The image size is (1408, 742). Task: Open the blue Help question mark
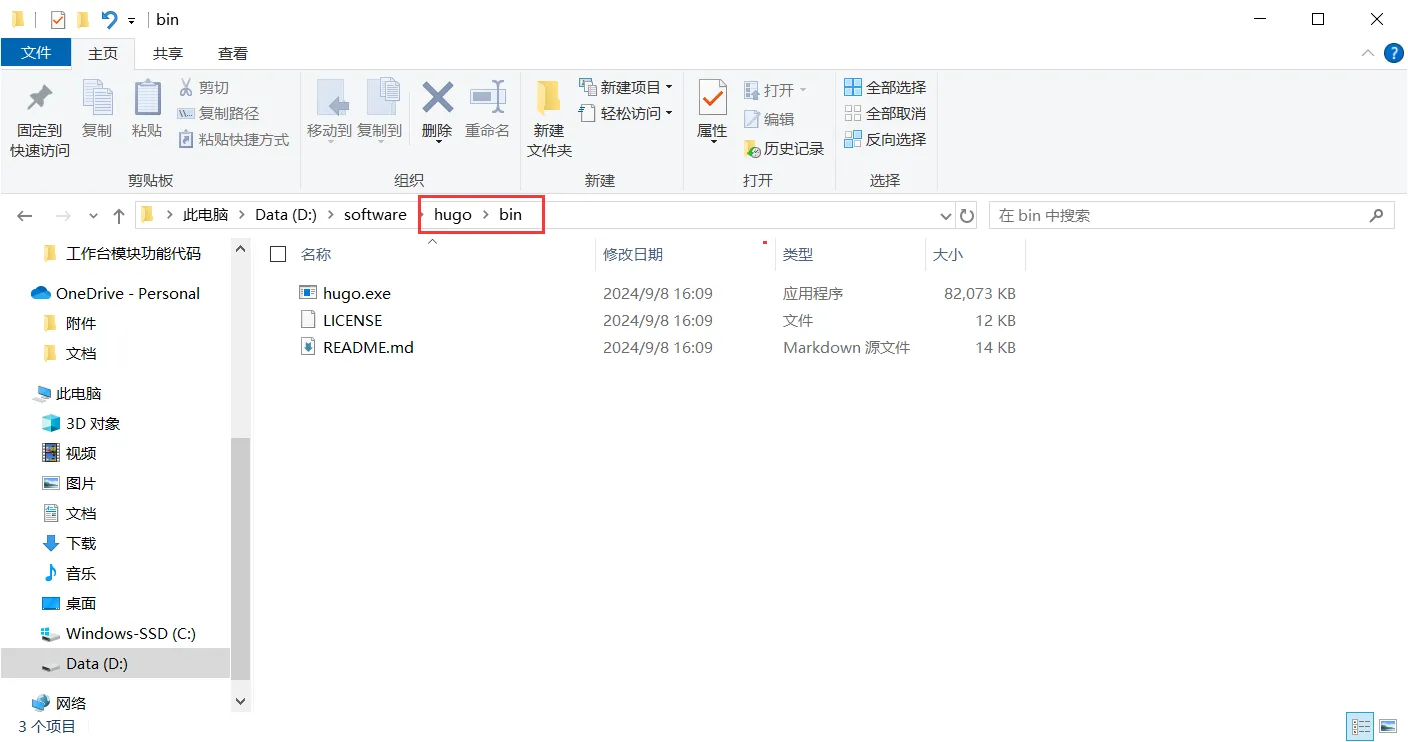pyautogui.click(x=1393, y=53)
